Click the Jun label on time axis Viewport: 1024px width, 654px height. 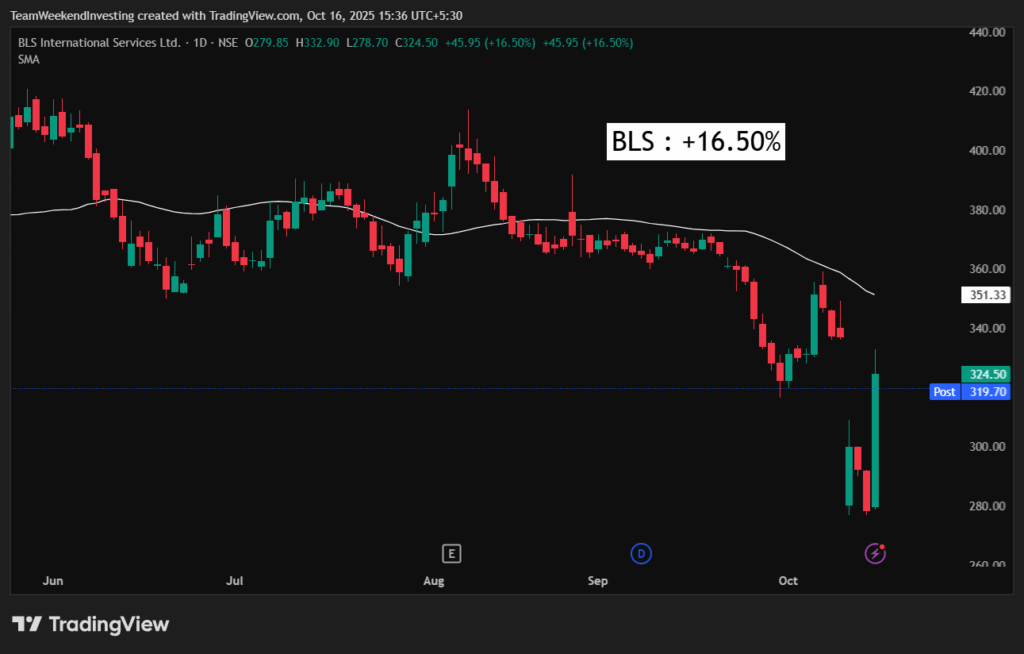[55, 580]
